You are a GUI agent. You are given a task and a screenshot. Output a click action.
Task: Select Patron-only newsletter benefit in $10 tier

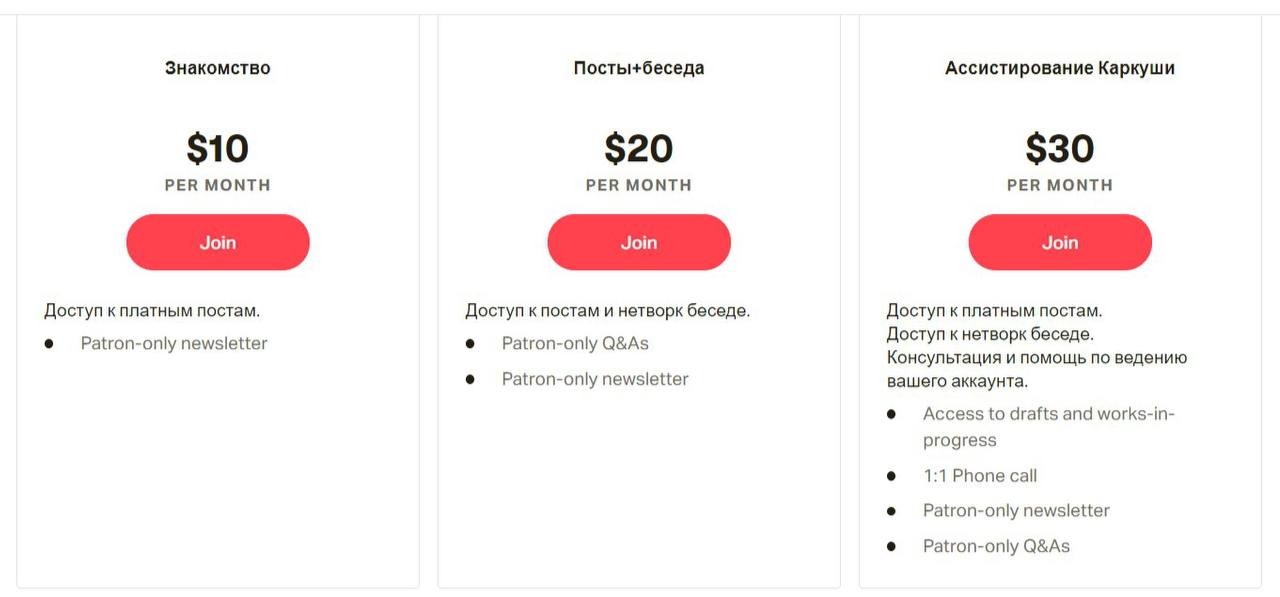(x=174, y=343)
